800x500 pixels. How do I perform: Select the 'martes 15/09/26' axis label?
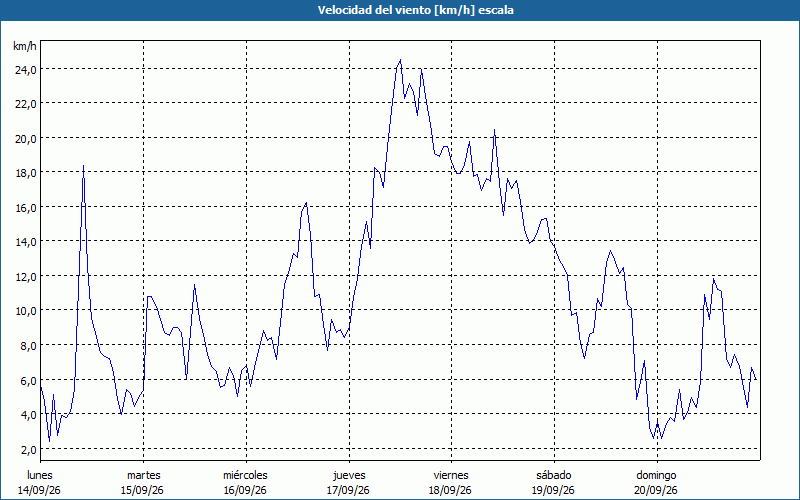[x=143, y=483]
